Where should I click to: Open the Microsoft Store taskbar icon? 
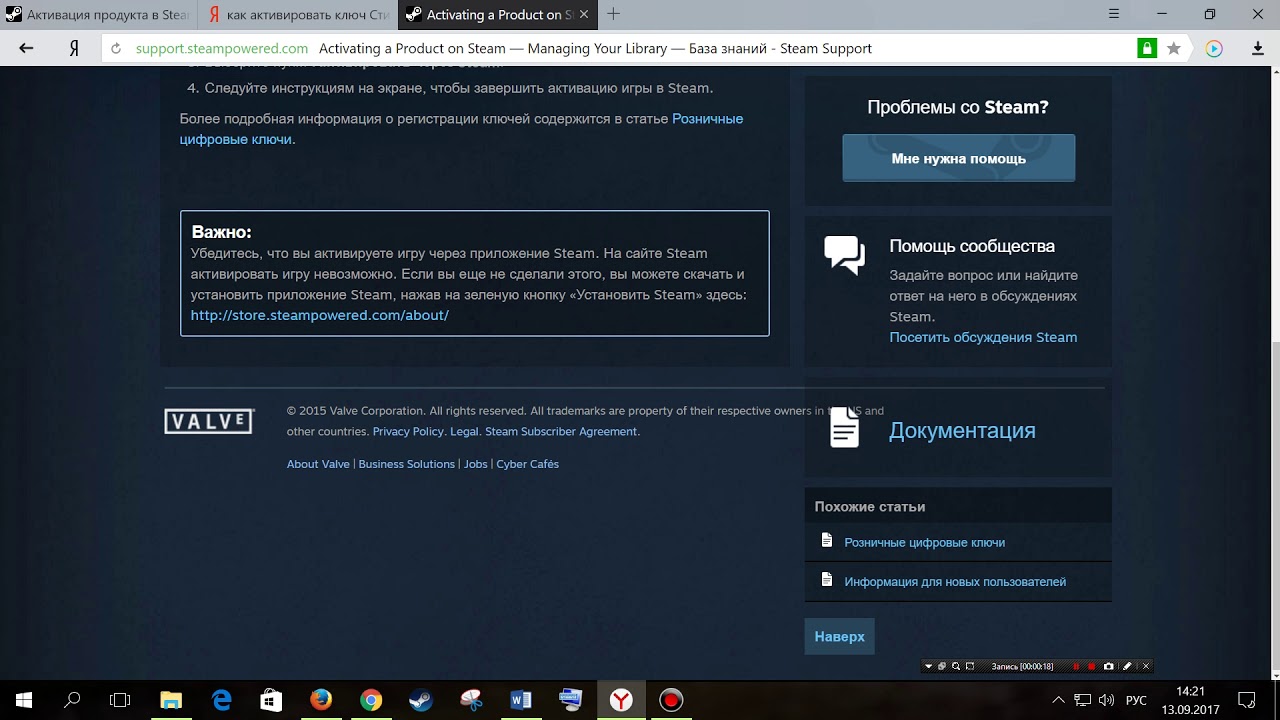[x=271, y=700]
